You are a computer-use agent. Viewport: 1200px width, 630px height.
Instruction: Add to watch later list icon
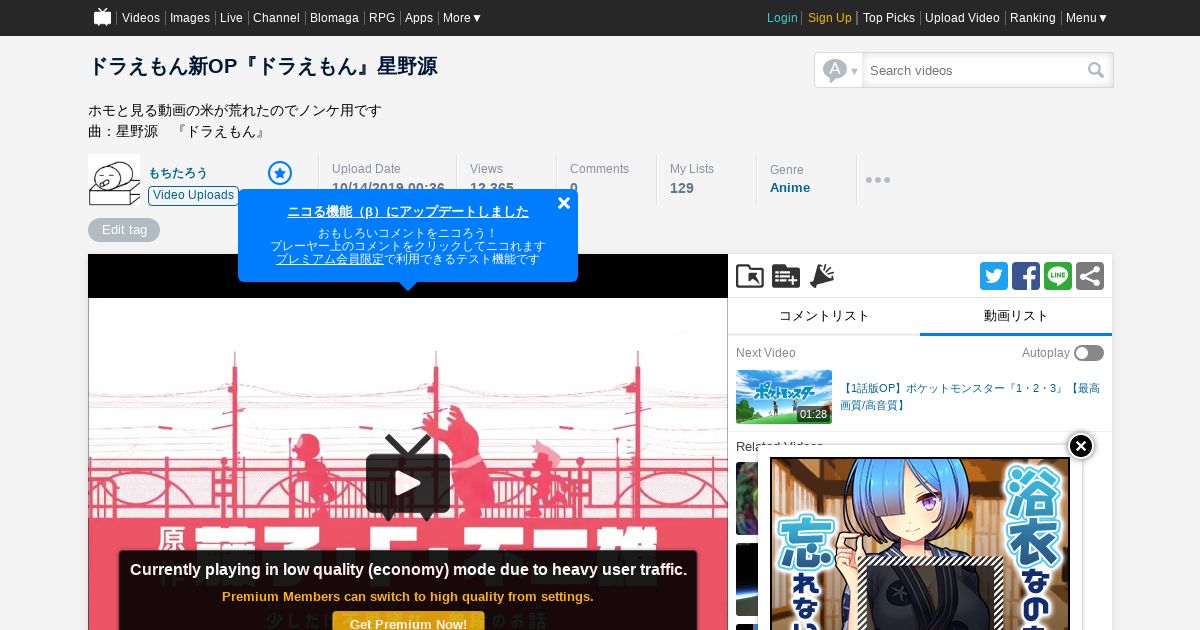[786, 276]
